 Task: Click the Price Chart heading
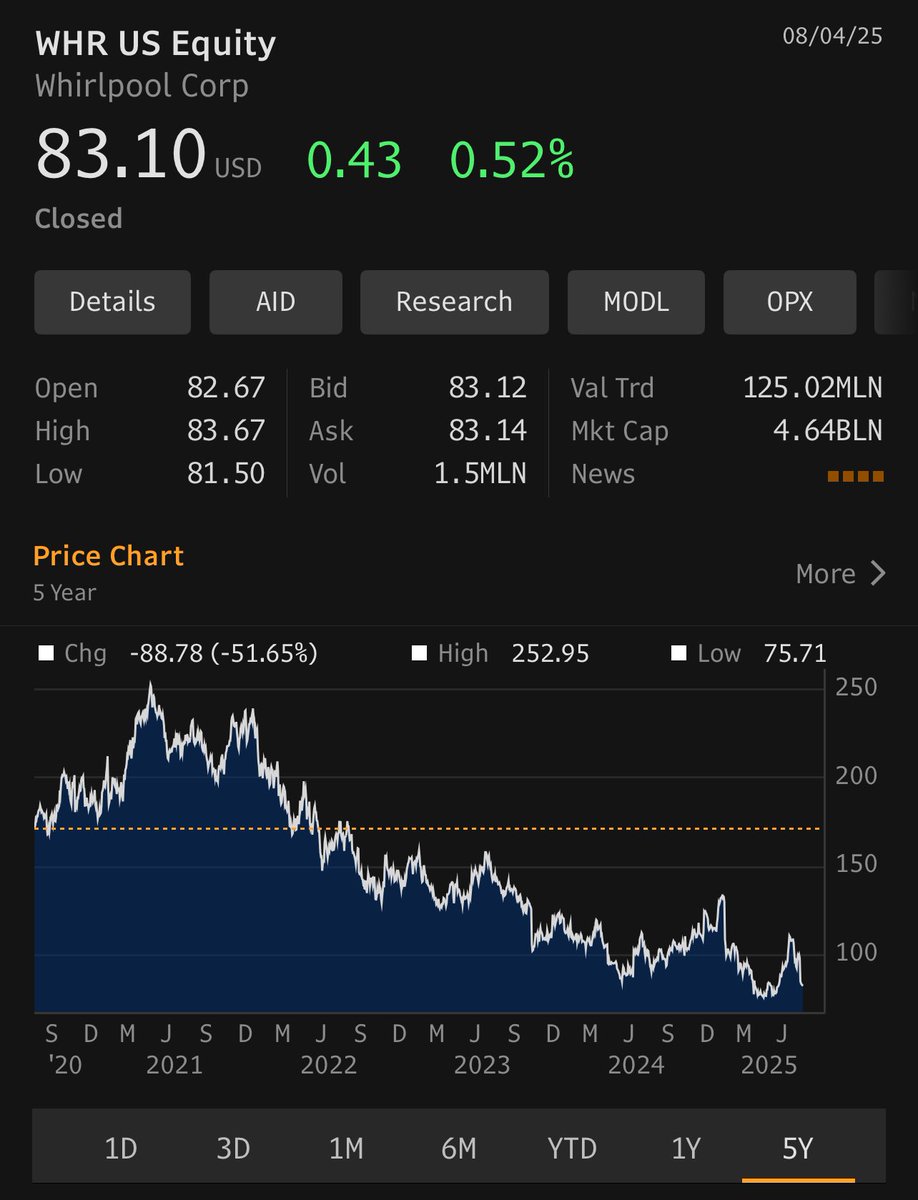[109, 556]
